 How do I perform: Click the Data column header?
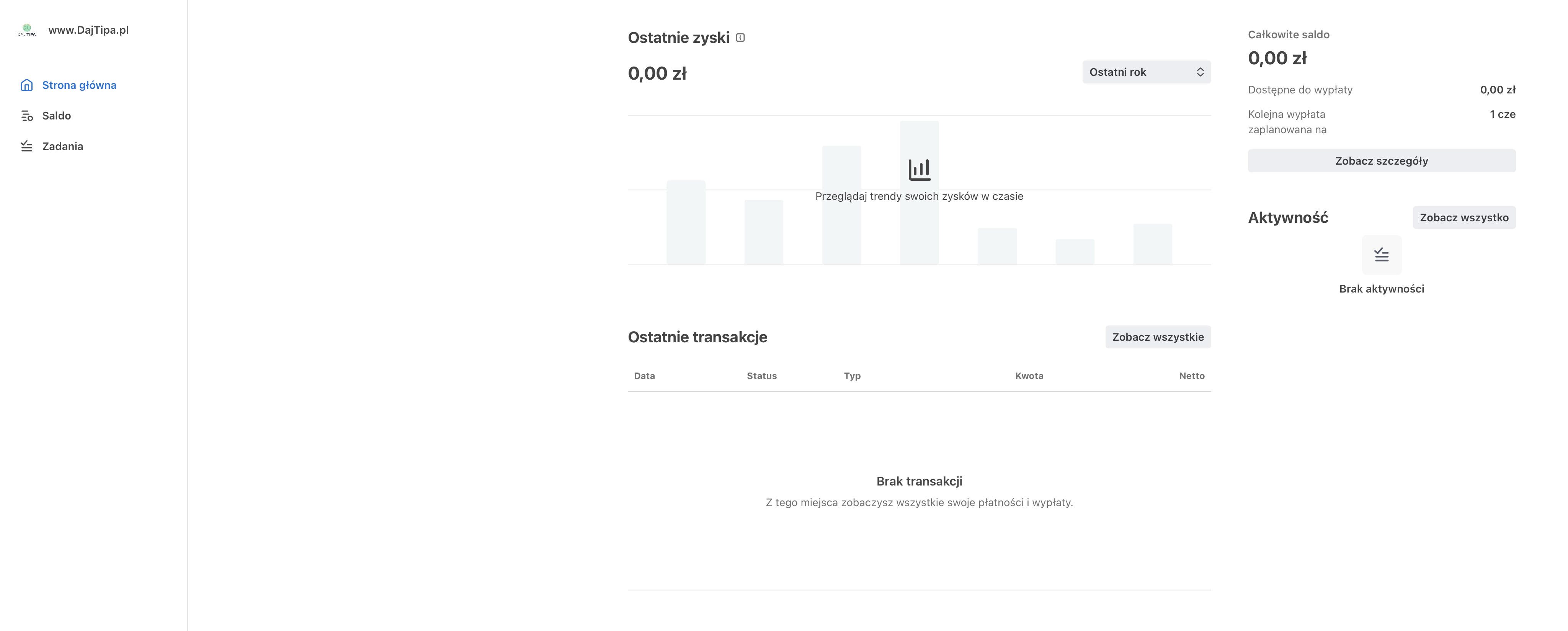(644, 376)
